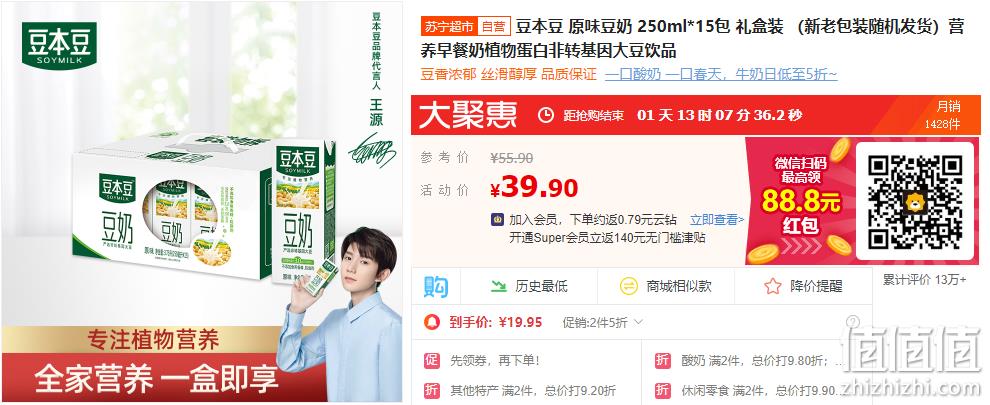Click the 促 tag before 先领券再下单

432,361
